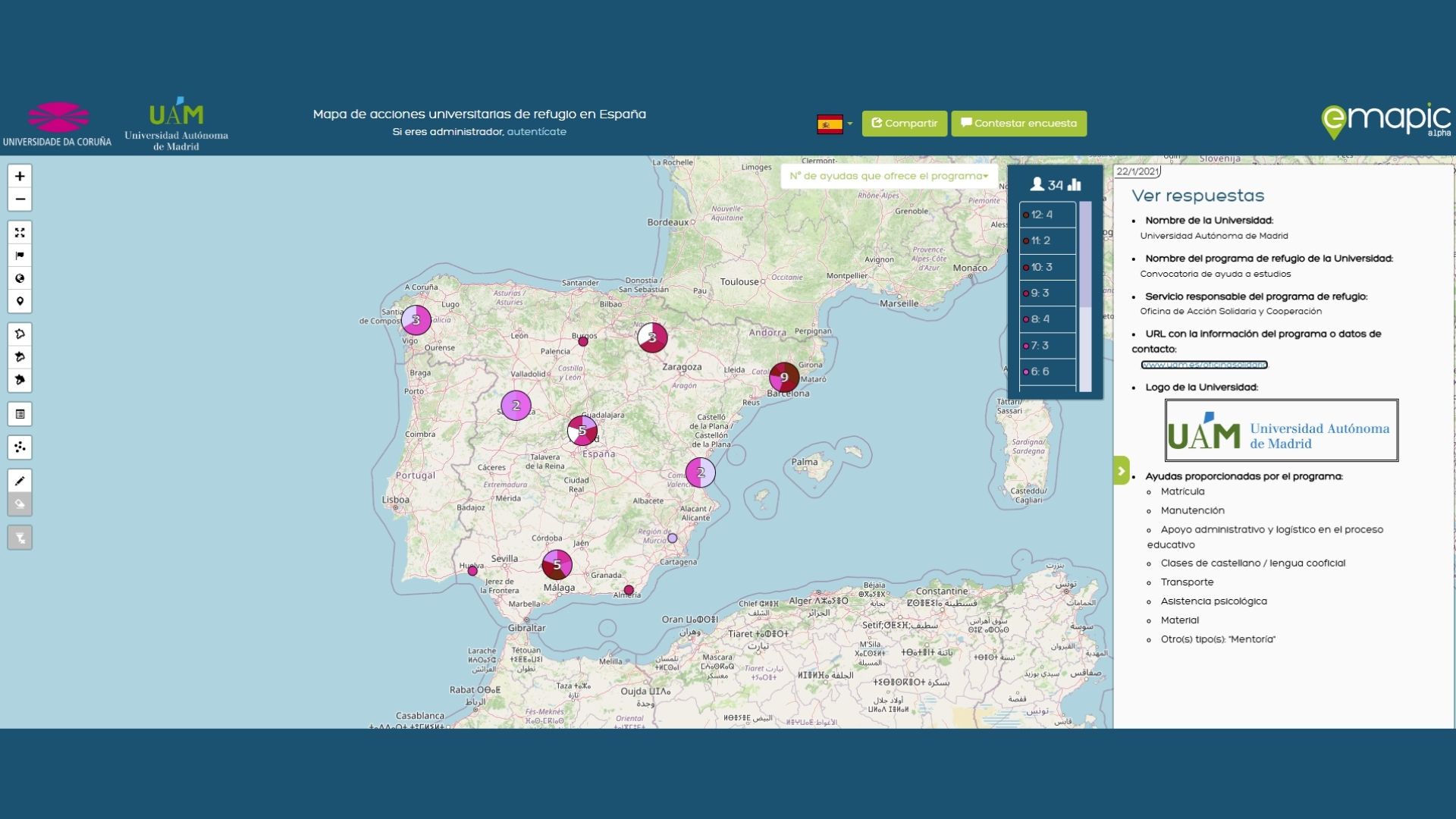Click the map title 'Mapa de acciones universitarias'

tap(479, 115)
